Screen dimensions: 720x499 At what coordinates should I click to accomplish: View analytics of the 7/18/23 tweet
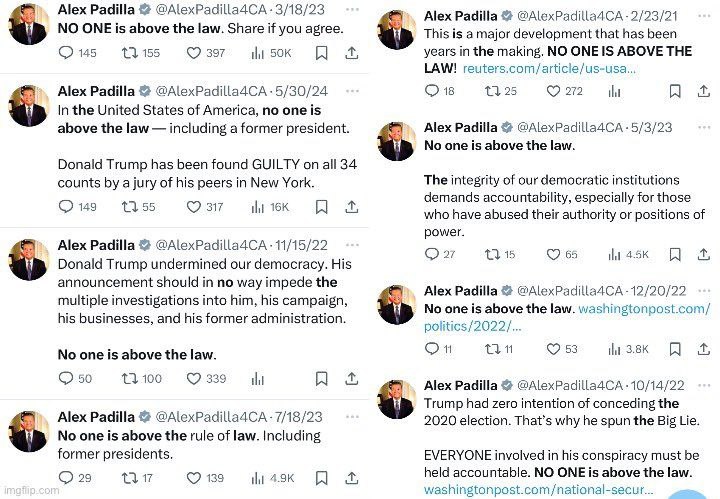pos(258,479)
